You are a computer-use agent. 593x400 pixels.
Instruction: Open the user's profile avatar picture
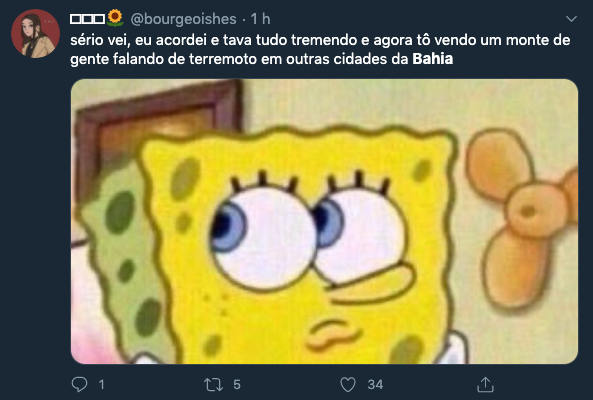[36, 34]
